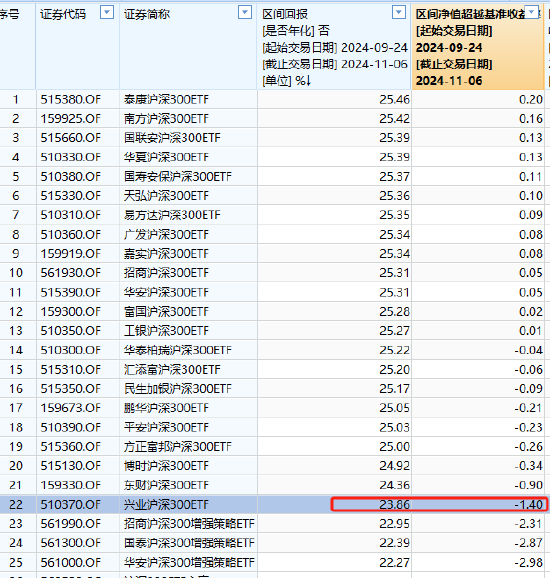
Task: Select code cell 159925.OF
Action: click(70, 119)
